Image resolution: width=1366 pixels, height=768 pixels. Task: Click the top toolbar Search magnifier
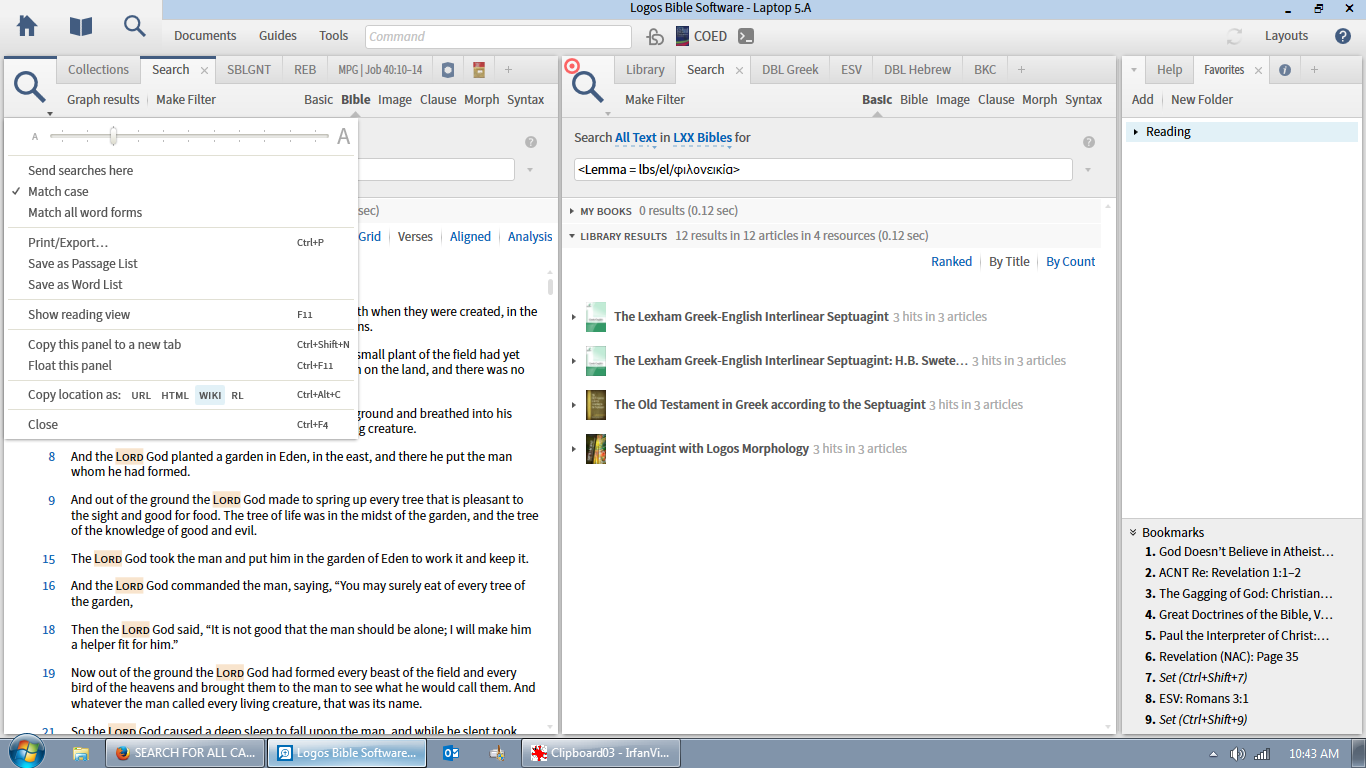pyautogui.click(x=135, y=27)
